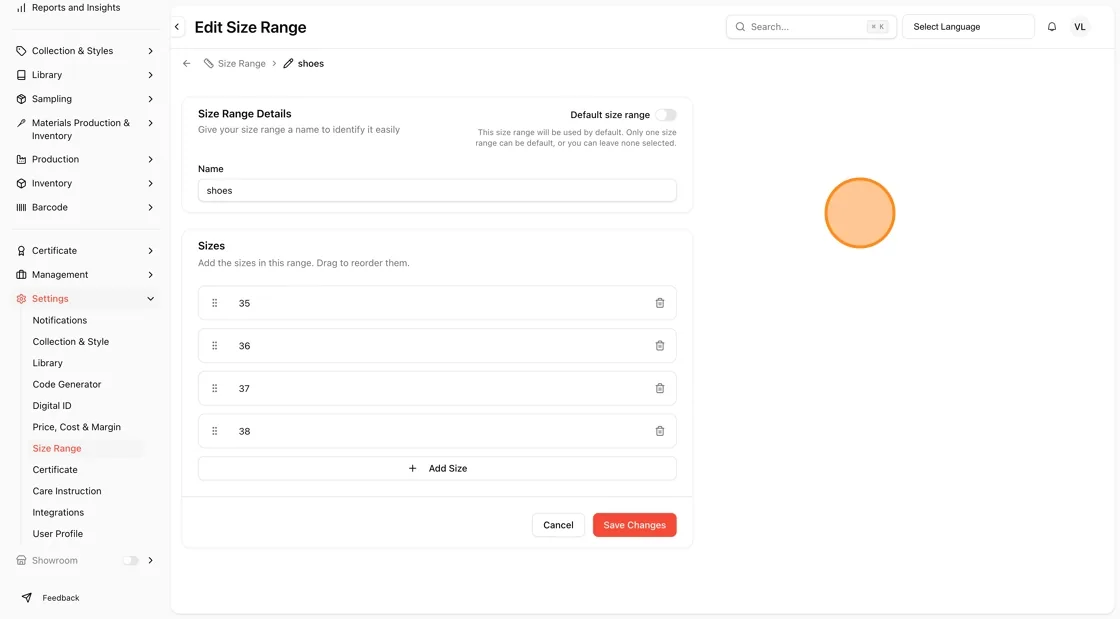Expand Management submenu arrow

coord(151,275)
